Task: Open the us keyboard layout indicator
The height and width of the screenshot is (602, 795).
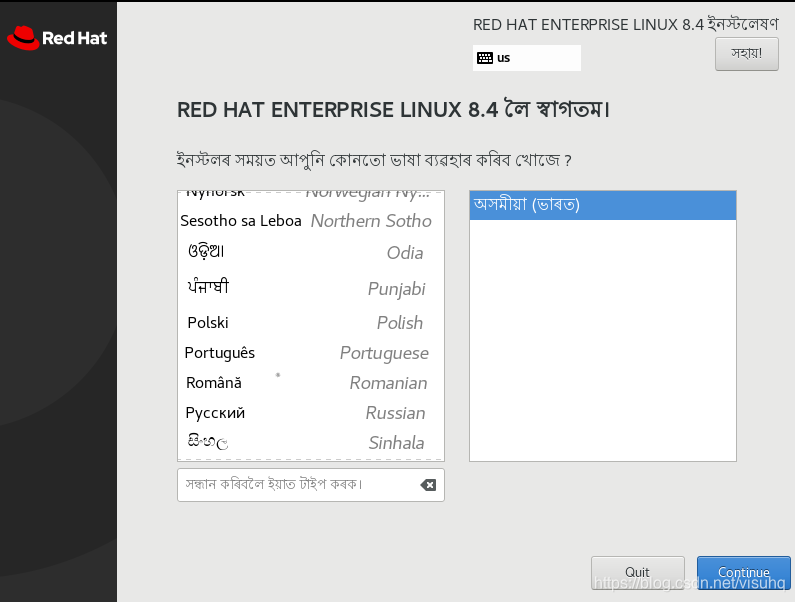Action: point(527,58)
